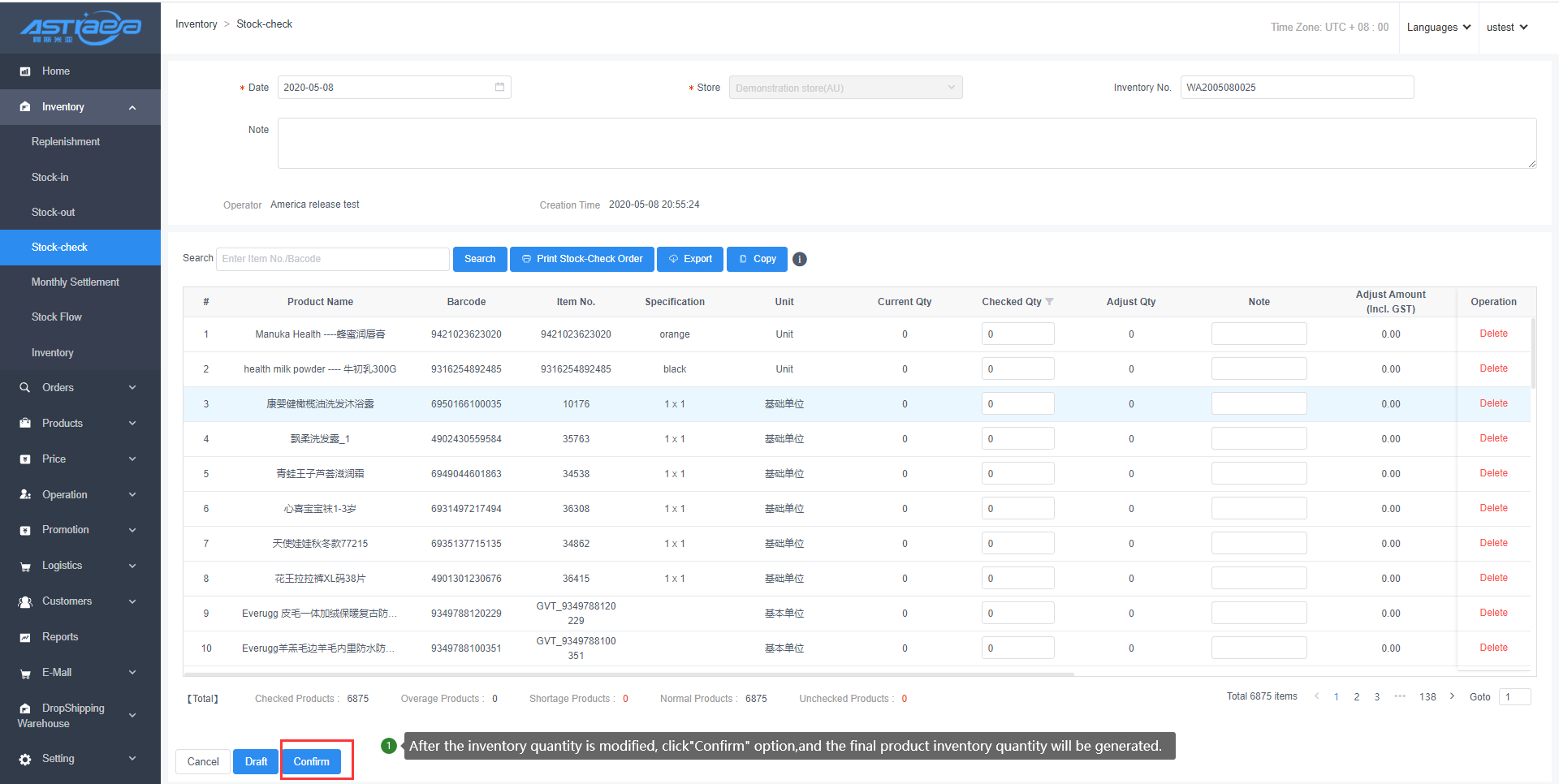The width and height of the screenshot is (1559, 784).
Task: Click the info icon beside Copy button
Action: pos(800,260)
